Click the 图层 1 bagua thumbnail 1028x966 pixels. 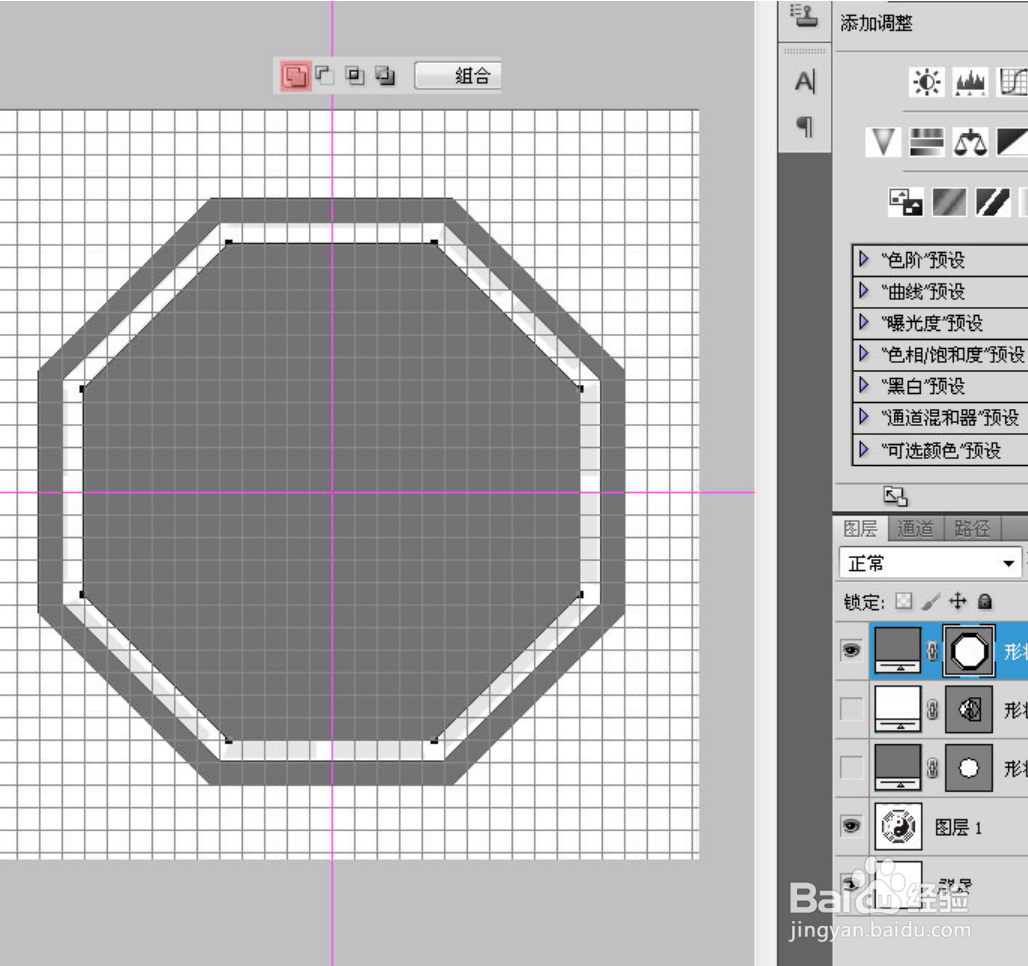pyautogui.click(x=898, y=826)
